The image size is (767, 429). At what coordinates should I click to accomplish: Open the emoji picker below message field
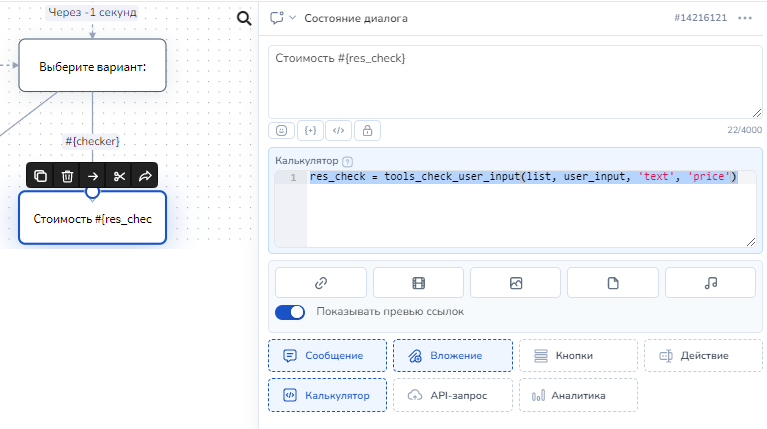coord(282,130)
